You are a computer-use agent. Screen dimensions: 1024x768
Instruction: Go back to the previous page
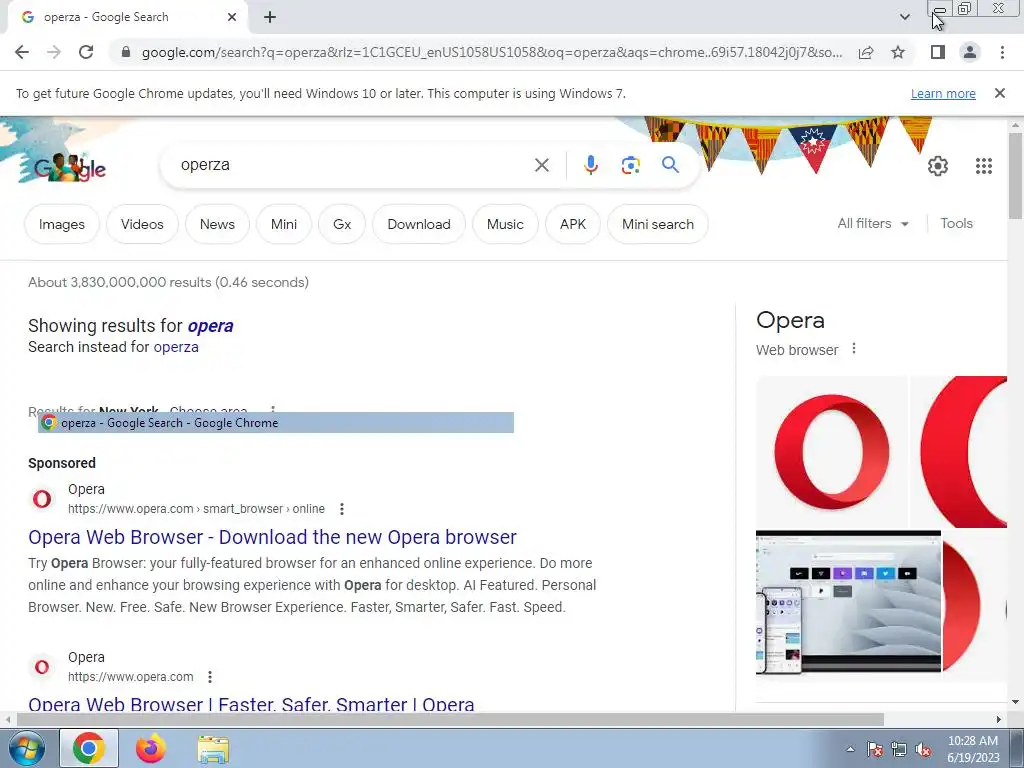tap(22, 52)
